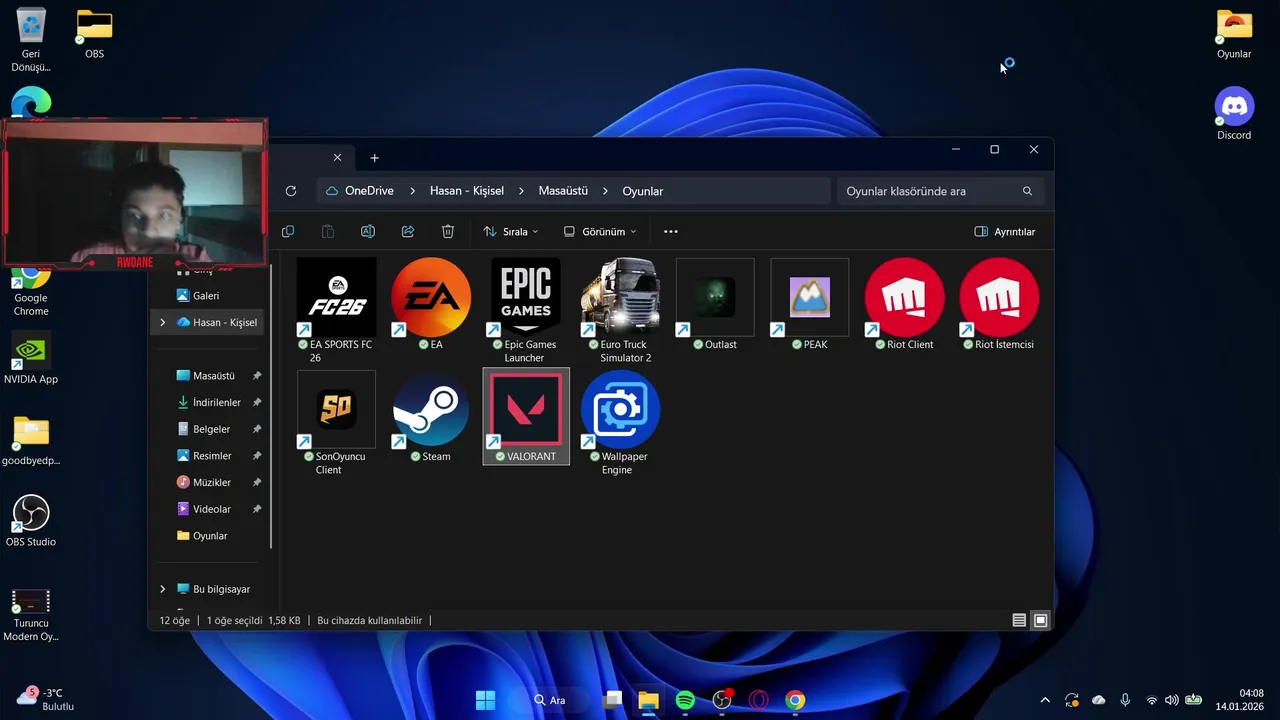Select Euro Truck Simulator 2 shortcut
The width and height of the screenshot is (1280, 720).
tap(620, 310)
